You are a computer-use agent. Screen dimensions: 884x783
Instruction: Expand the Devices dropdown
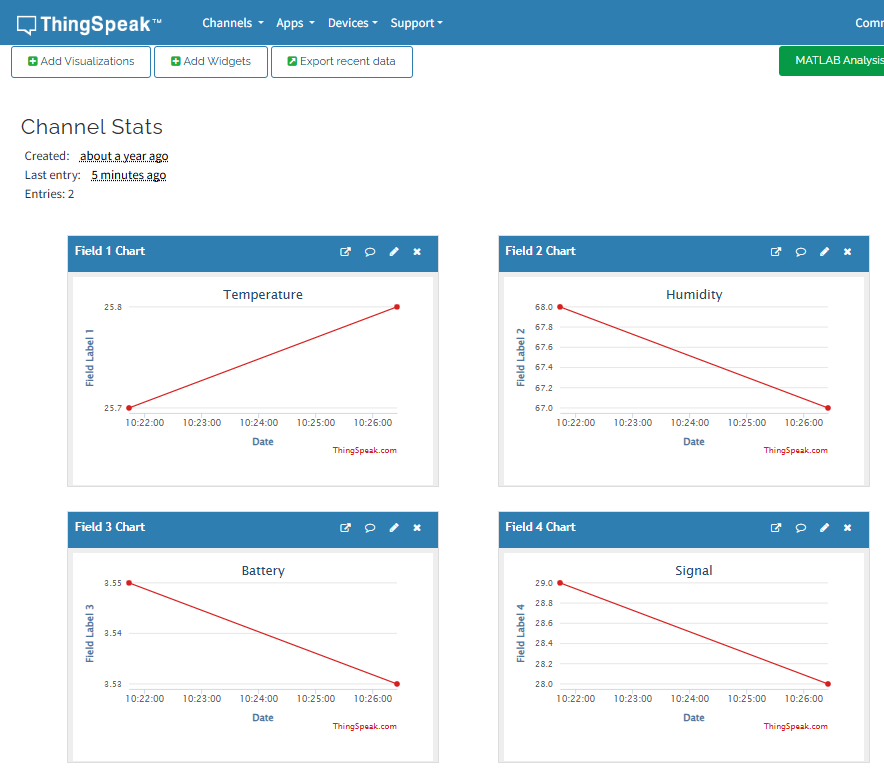[353, 23]
